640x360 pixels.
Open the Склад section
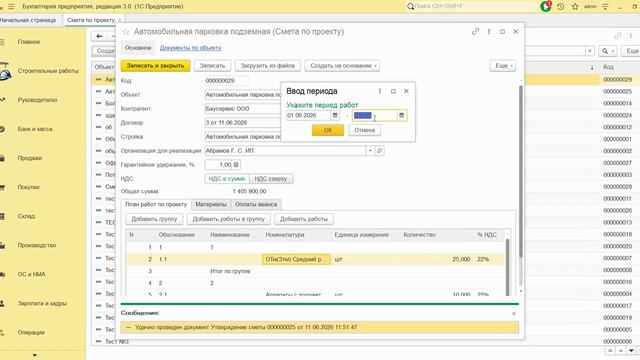(x=26, y=216)
